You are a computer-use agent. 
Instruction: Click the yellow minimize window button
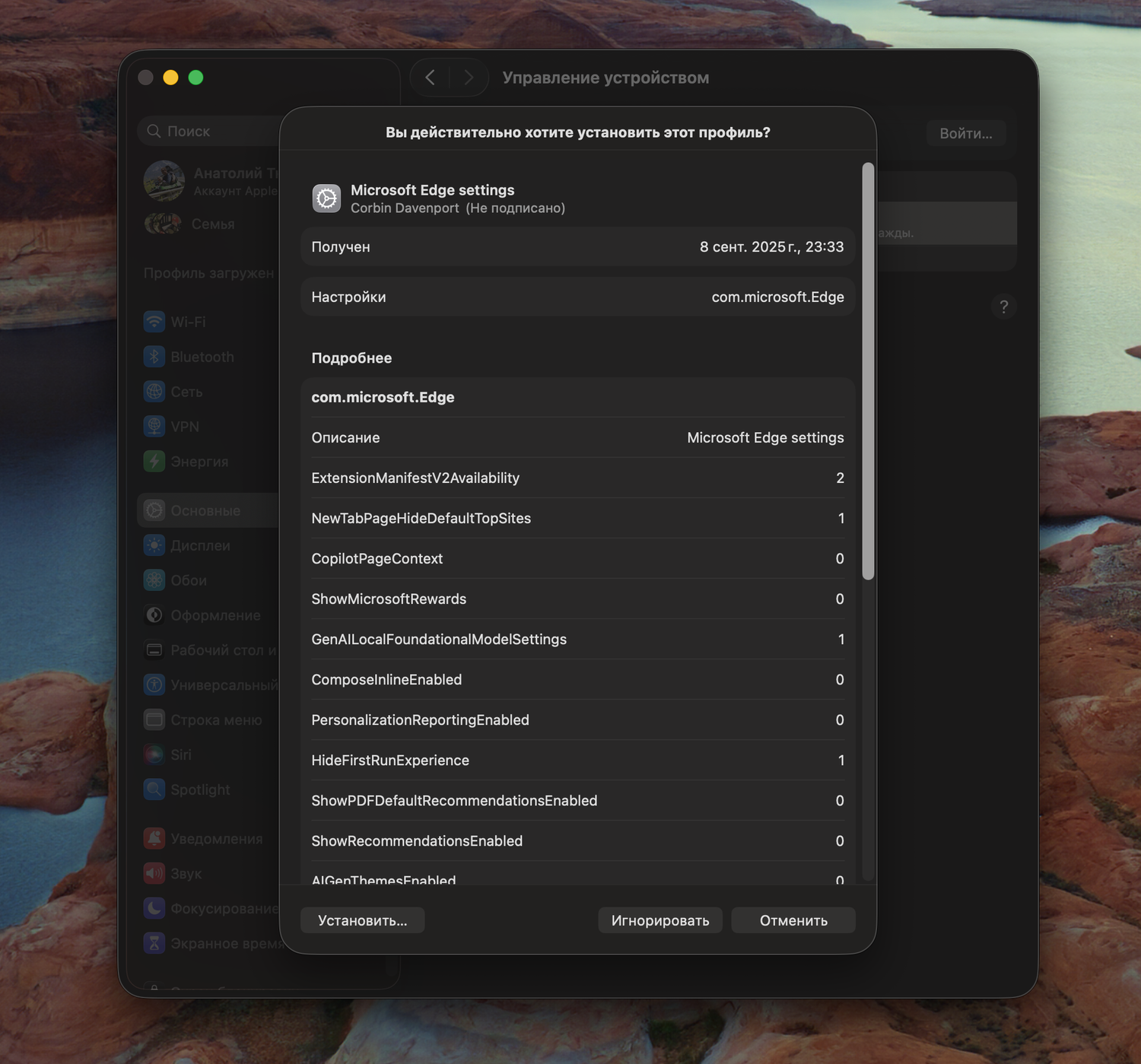171,78
